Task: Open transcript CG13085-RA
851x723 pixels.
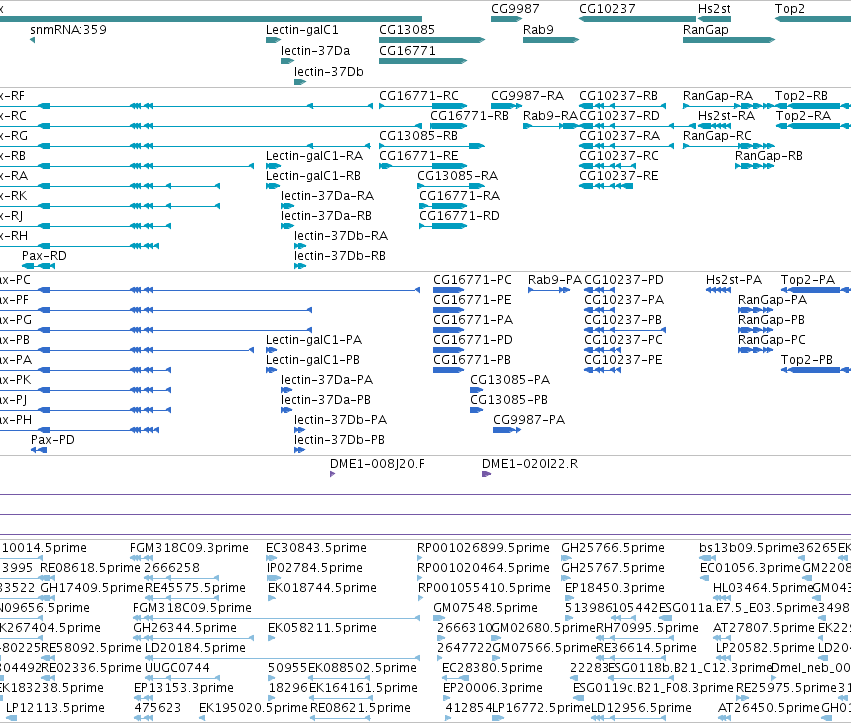Action: 450,186
